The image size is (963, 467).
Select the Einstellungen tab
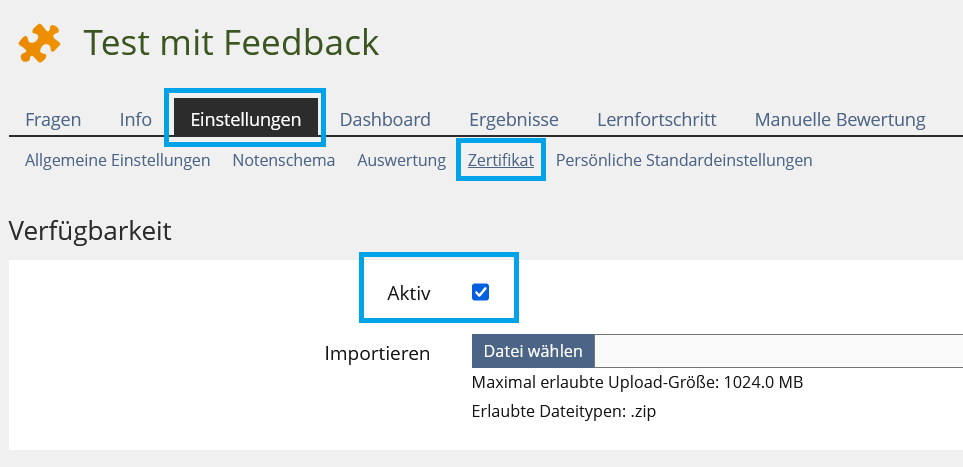pyautogui.click(x=246, y=120)
